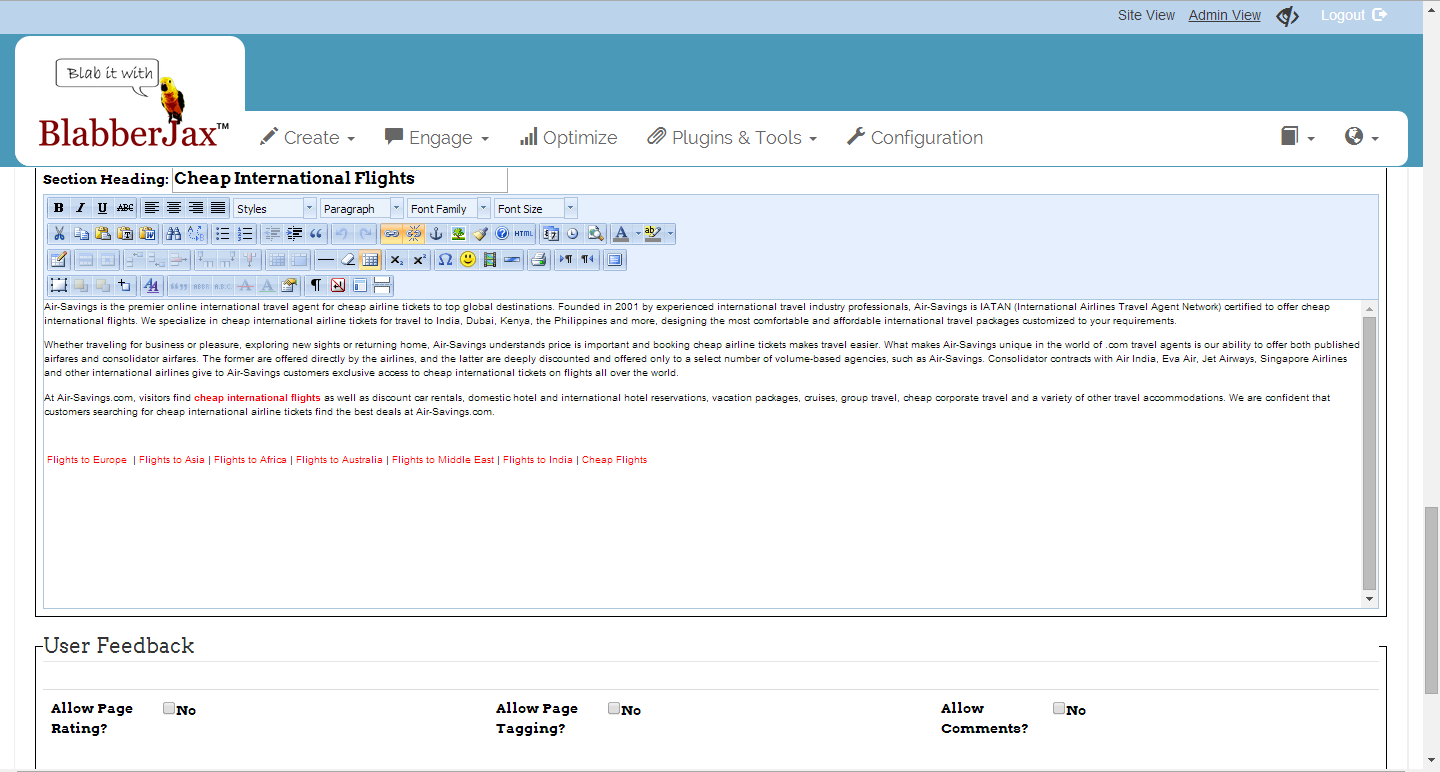Open the Styles dropdown
The image size is (1440, 772).
(x=275, y=208)
